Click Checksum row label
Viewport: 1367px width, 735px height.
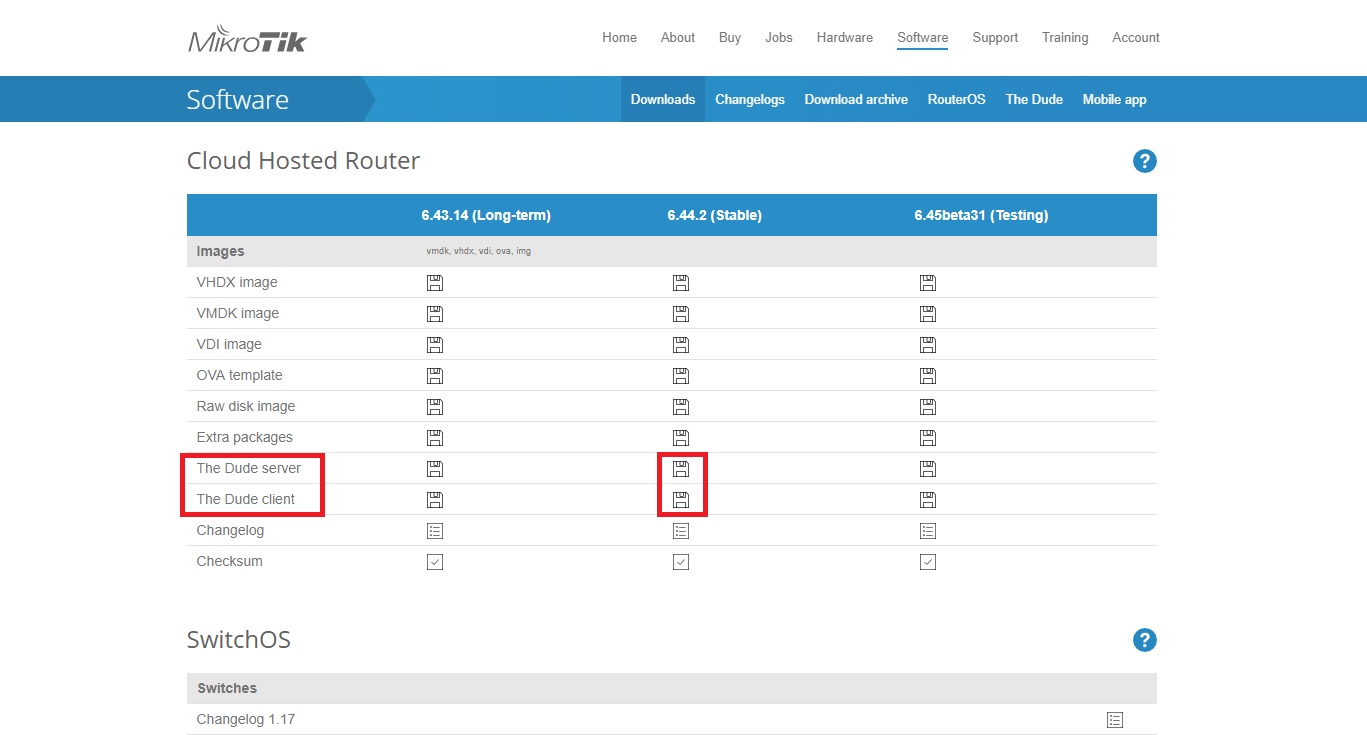click(230, 561)
